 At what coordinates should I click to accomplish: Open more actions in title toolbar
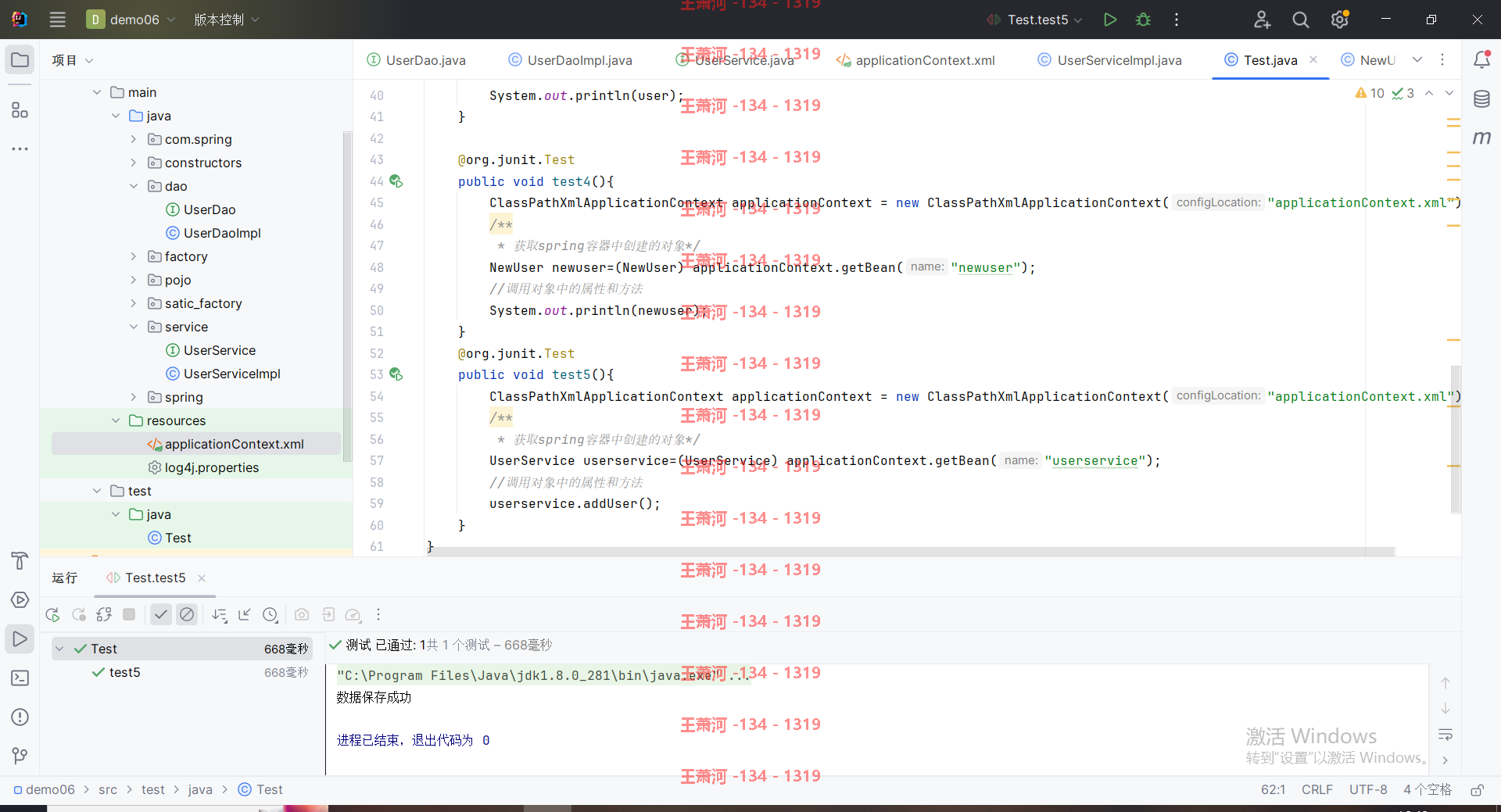point(1177,20)
